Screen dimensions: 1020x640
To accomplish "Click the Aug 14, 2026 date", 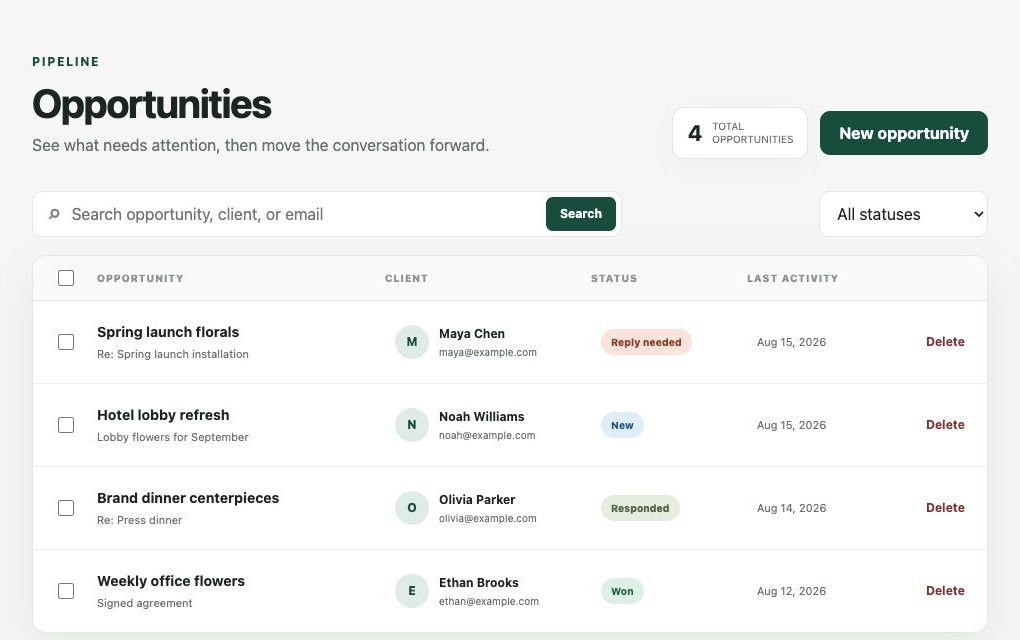I will point(792,508).
